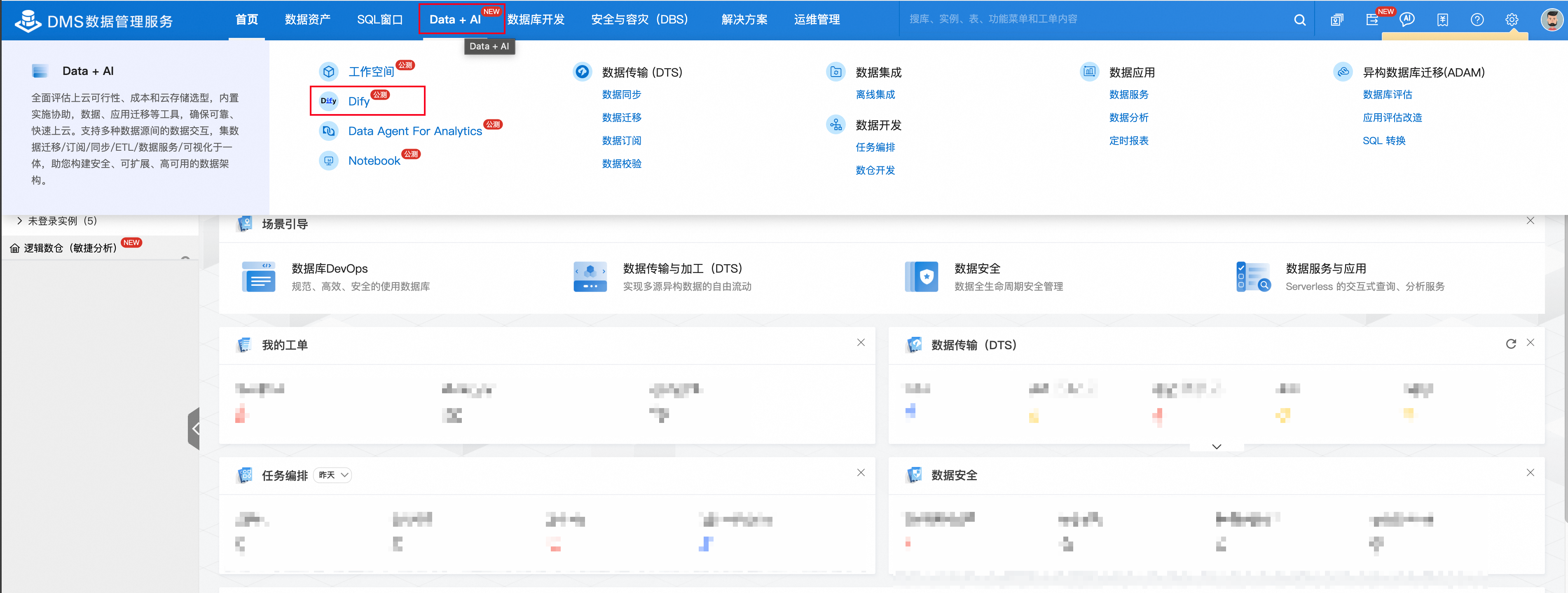Click the 数据库DevOps scenario icon
This screenshot has width=1568, height=593.
[258, 277]
